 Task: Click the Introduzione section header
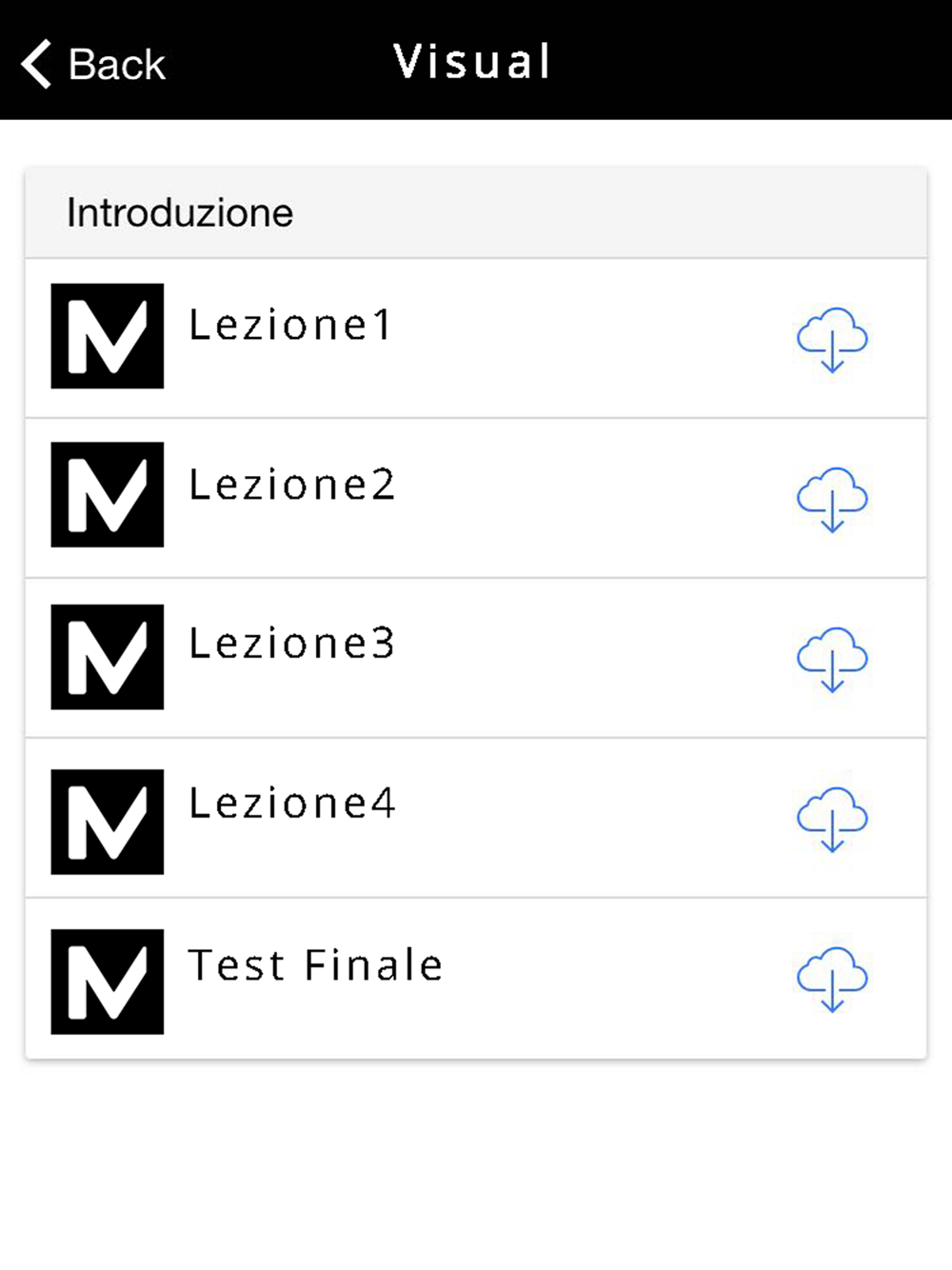(x=180, y=213)
